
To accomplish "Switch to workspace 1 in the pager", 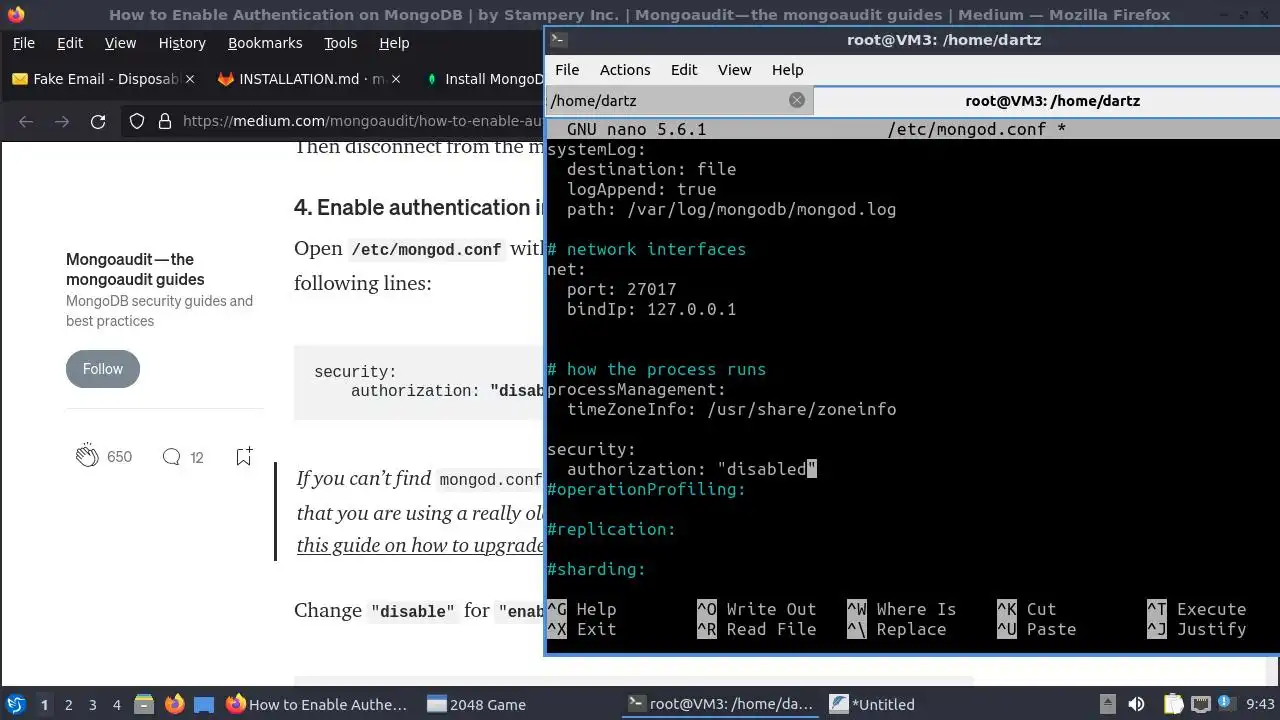I will click(x=44, y=704).
